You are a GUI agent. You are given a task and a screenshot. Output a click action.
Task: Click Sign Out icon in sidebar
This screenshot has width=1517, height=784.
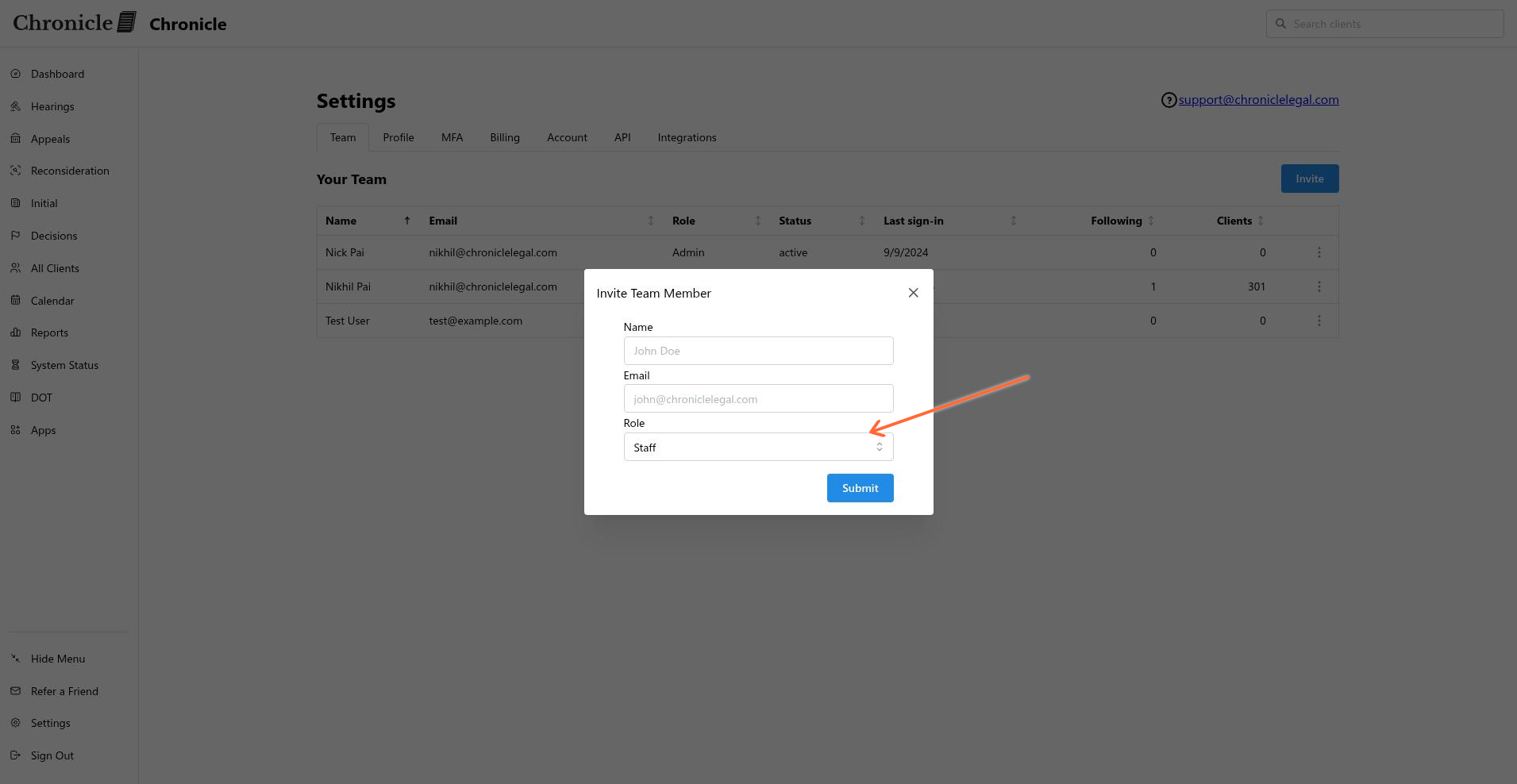(x=15, y=755)
